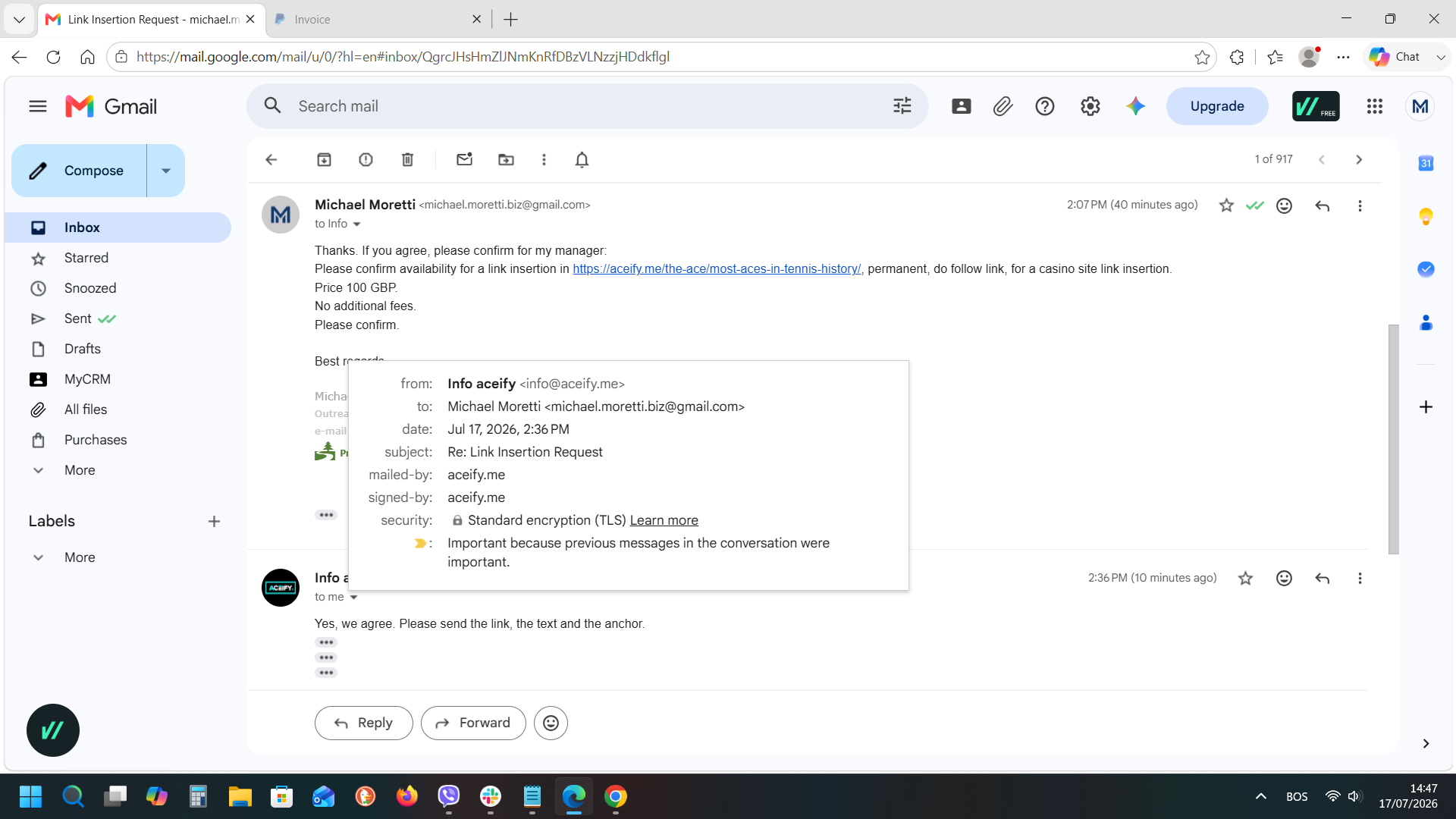Open more options for 2:36 PM message
The width and height of the screenshot is (1456, 819).
(x=1360, y=578)
